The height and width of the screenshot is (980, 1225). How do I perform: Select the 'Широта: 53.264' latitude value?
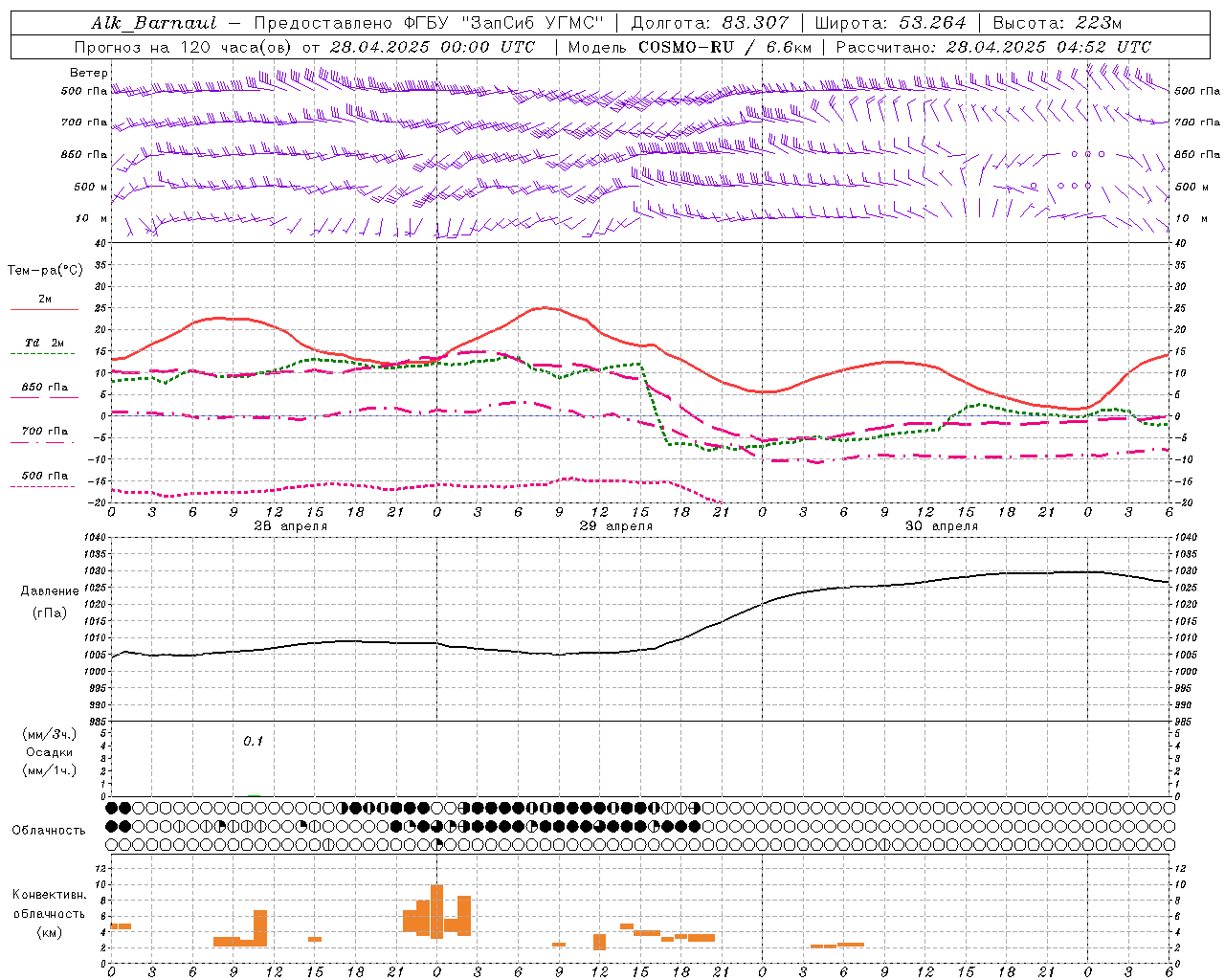tap(890, 23)
